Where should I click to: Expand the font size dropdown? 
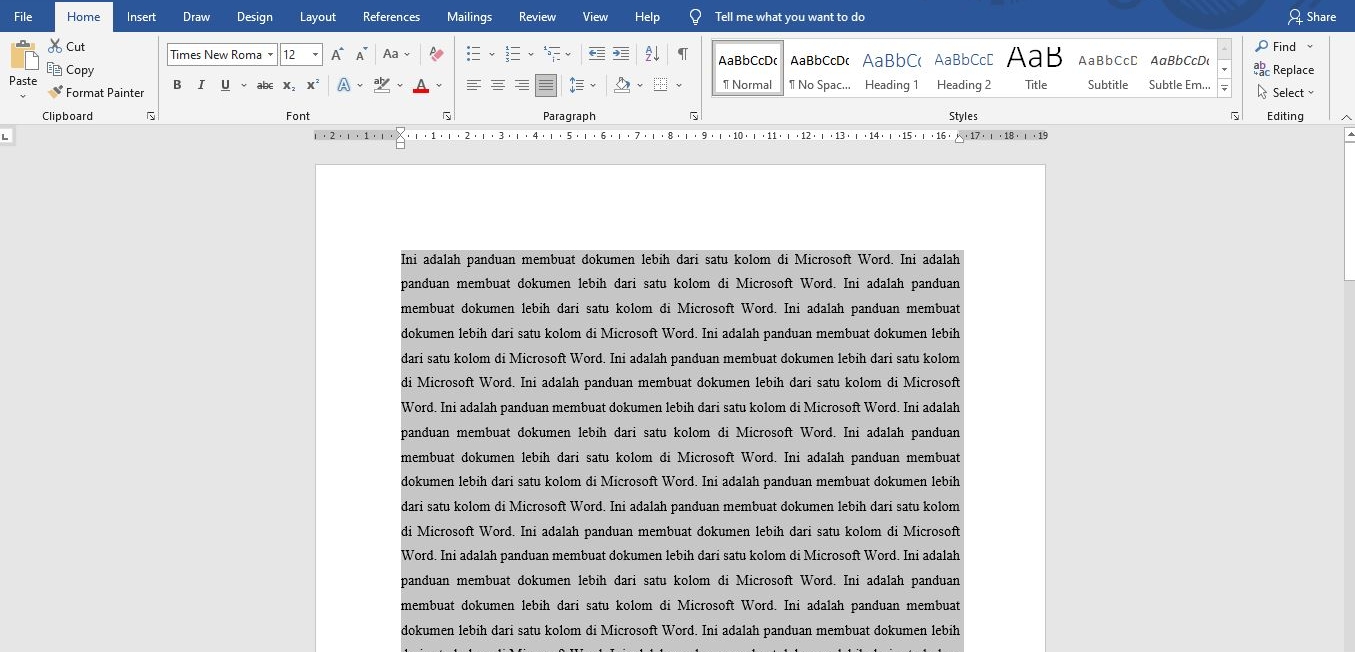click(316, 54)
